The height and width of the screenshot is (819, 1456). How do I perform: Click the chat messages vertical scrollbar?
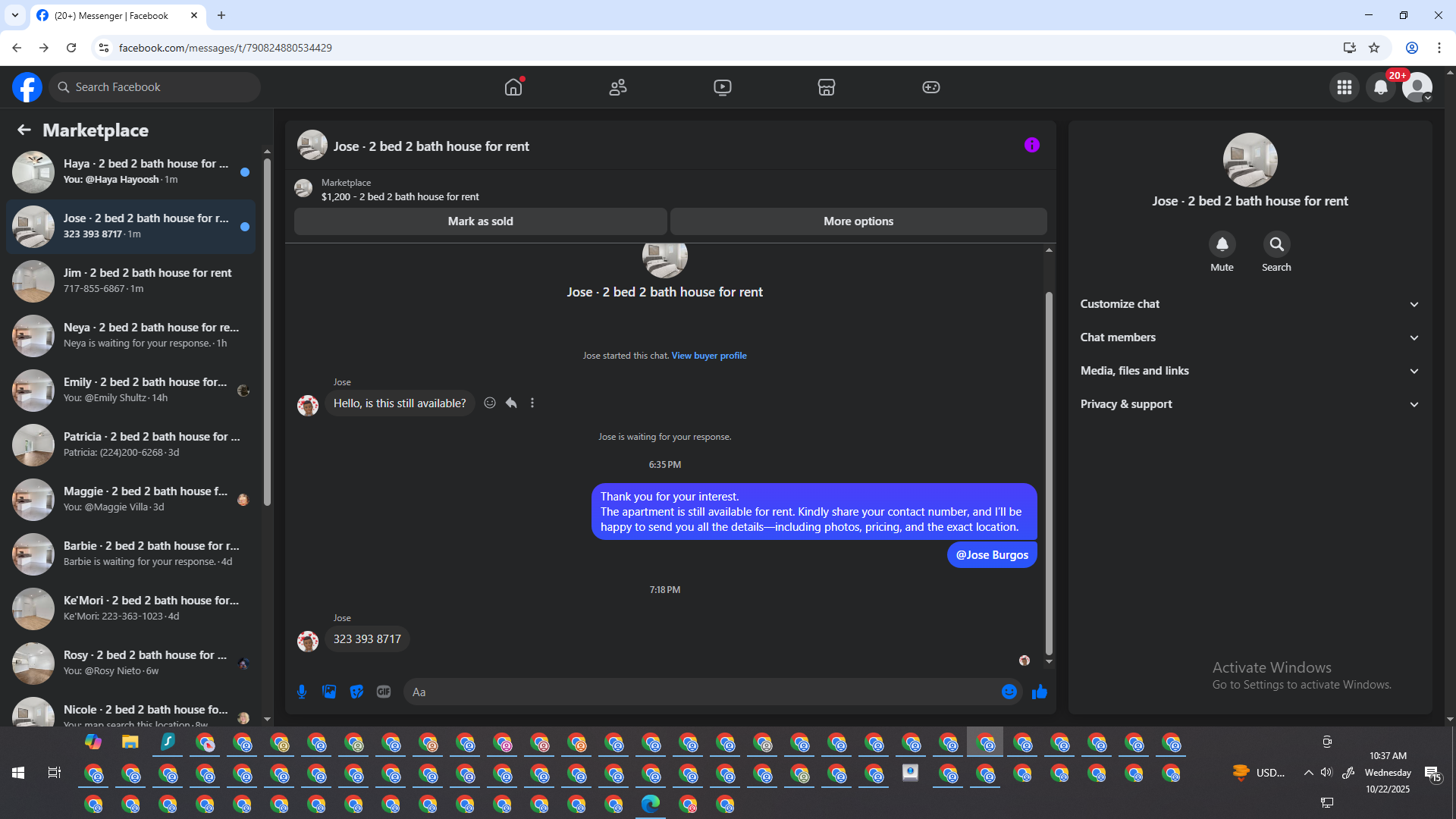coord(1049,470)
